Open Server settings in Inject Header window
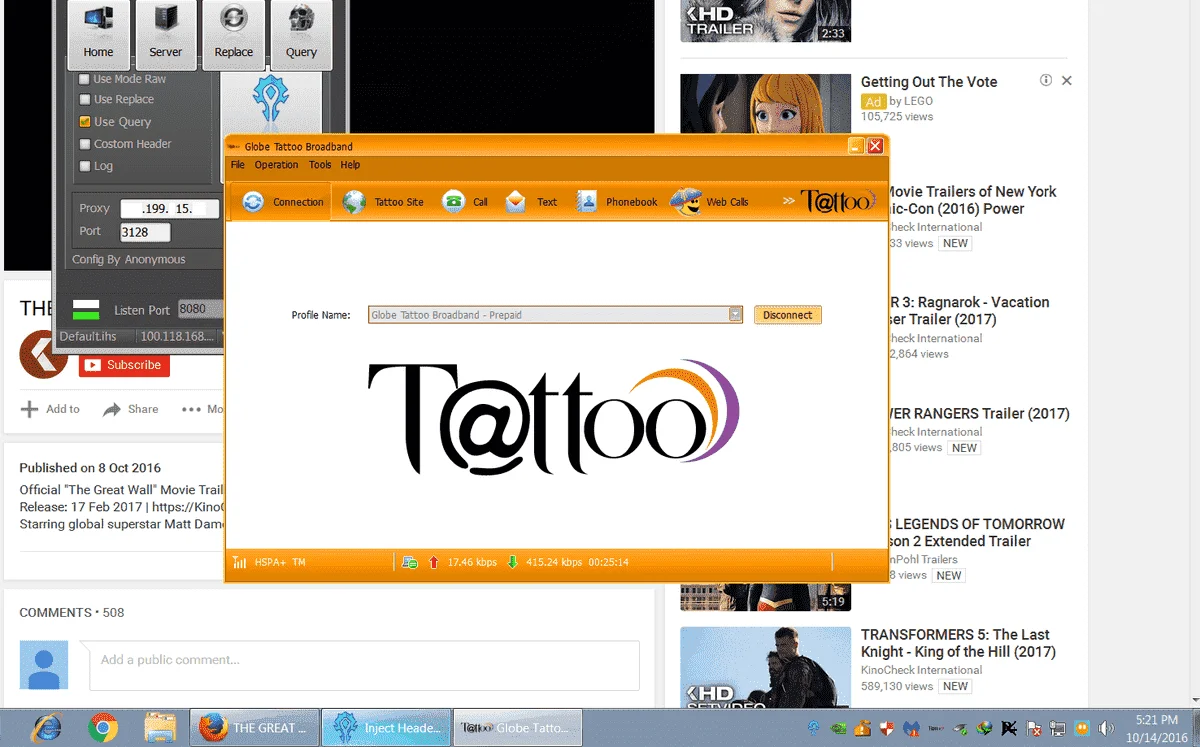The width and height of the screenshot is (1200, 747). click(x=166, y=33)
